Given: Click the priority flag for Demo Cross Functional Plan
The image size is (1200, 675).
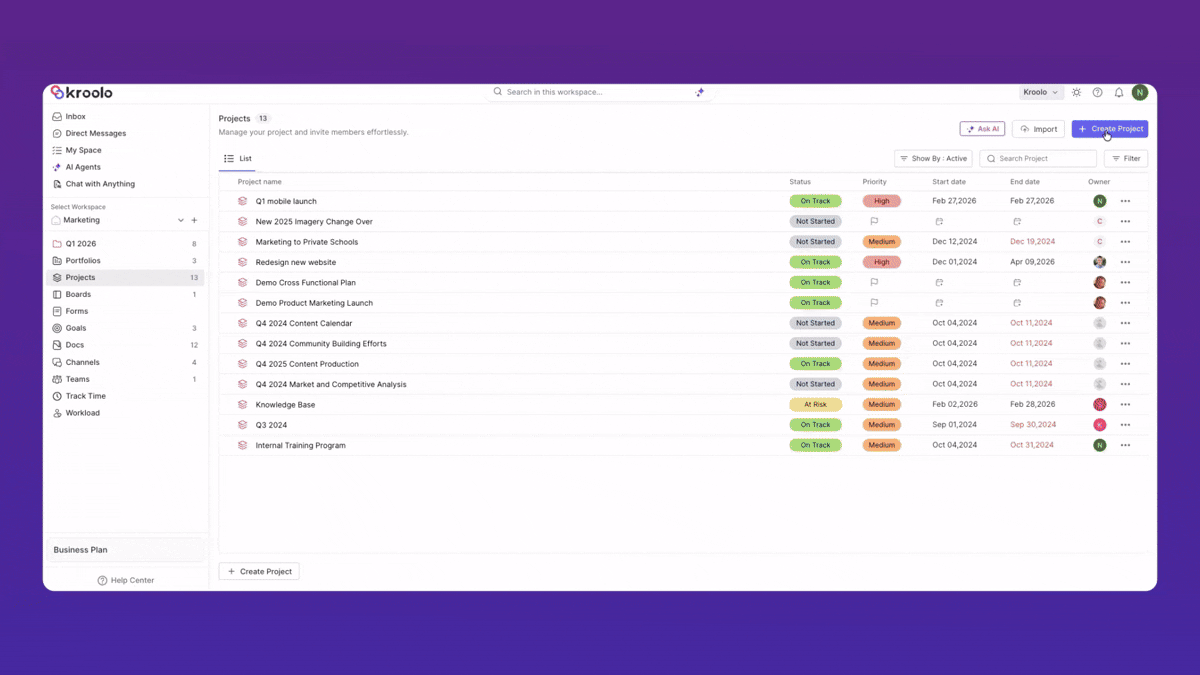Looking at the screenshot, I should [874, 282].
